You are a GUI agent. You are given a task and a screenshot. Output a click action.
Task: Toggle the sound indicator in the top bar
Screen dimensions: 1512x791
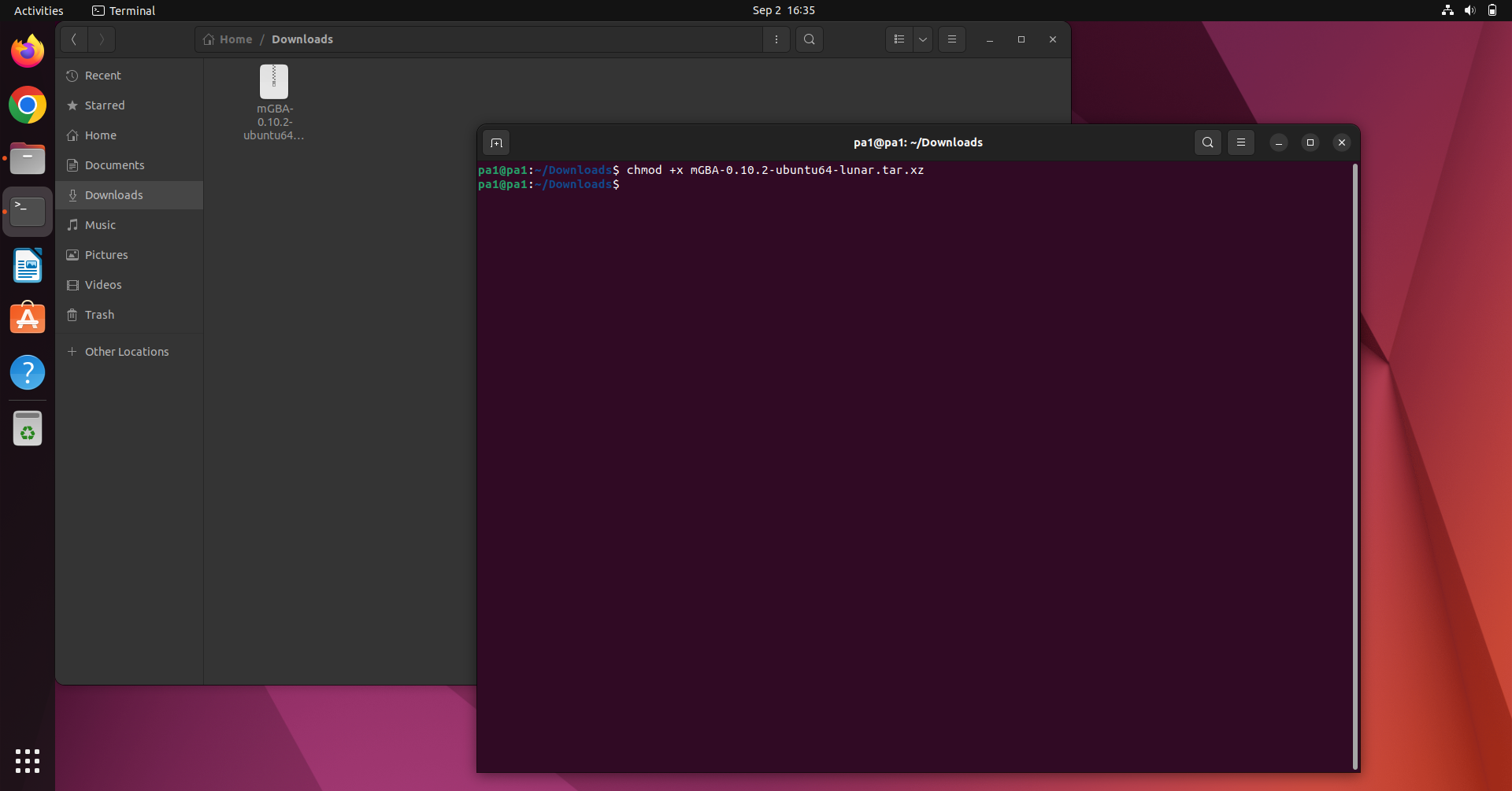[x=1470, y=10]
